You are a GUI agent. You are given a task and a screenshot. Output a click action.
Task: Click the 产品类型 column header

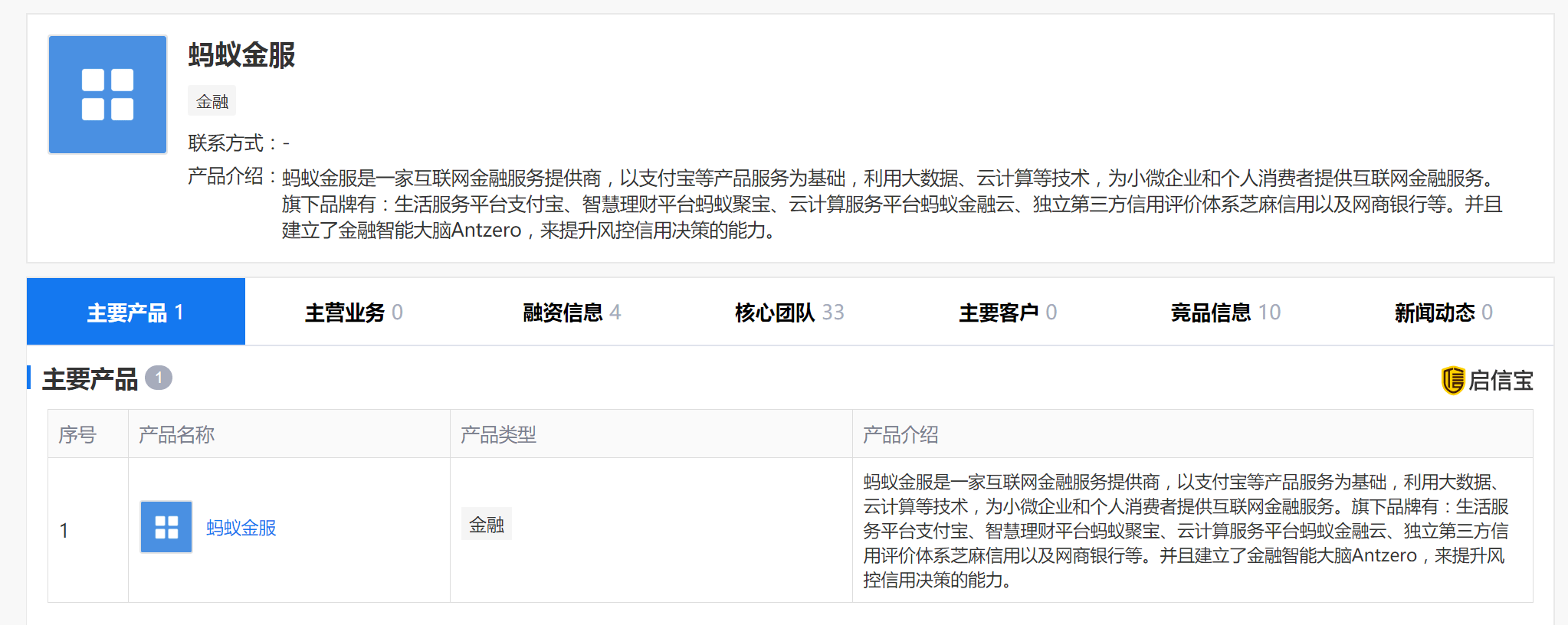click(x=498, y=434)
